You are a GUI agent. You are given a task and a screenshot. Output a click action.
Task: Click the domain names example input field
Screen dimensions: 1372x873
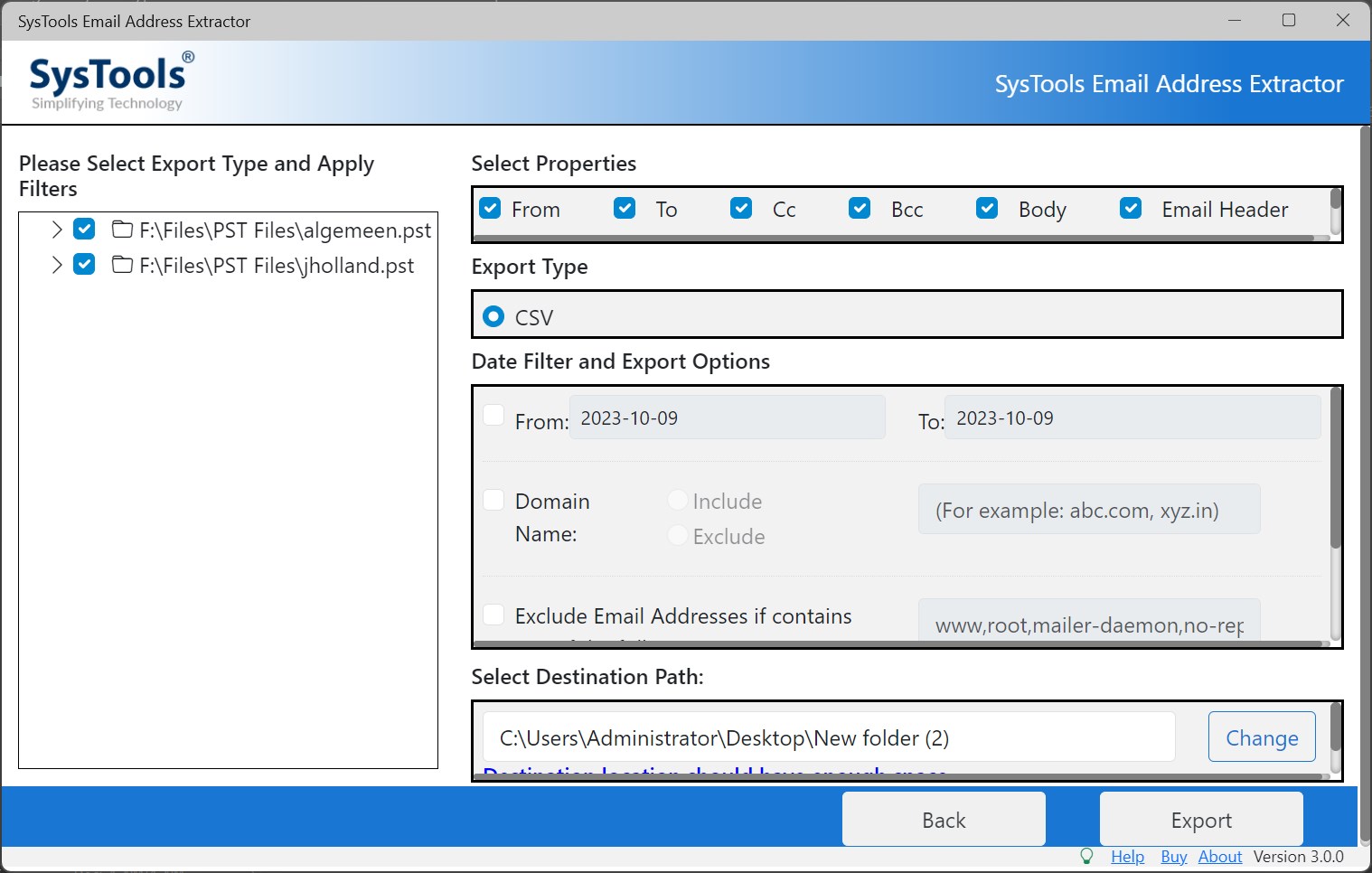1089,509
